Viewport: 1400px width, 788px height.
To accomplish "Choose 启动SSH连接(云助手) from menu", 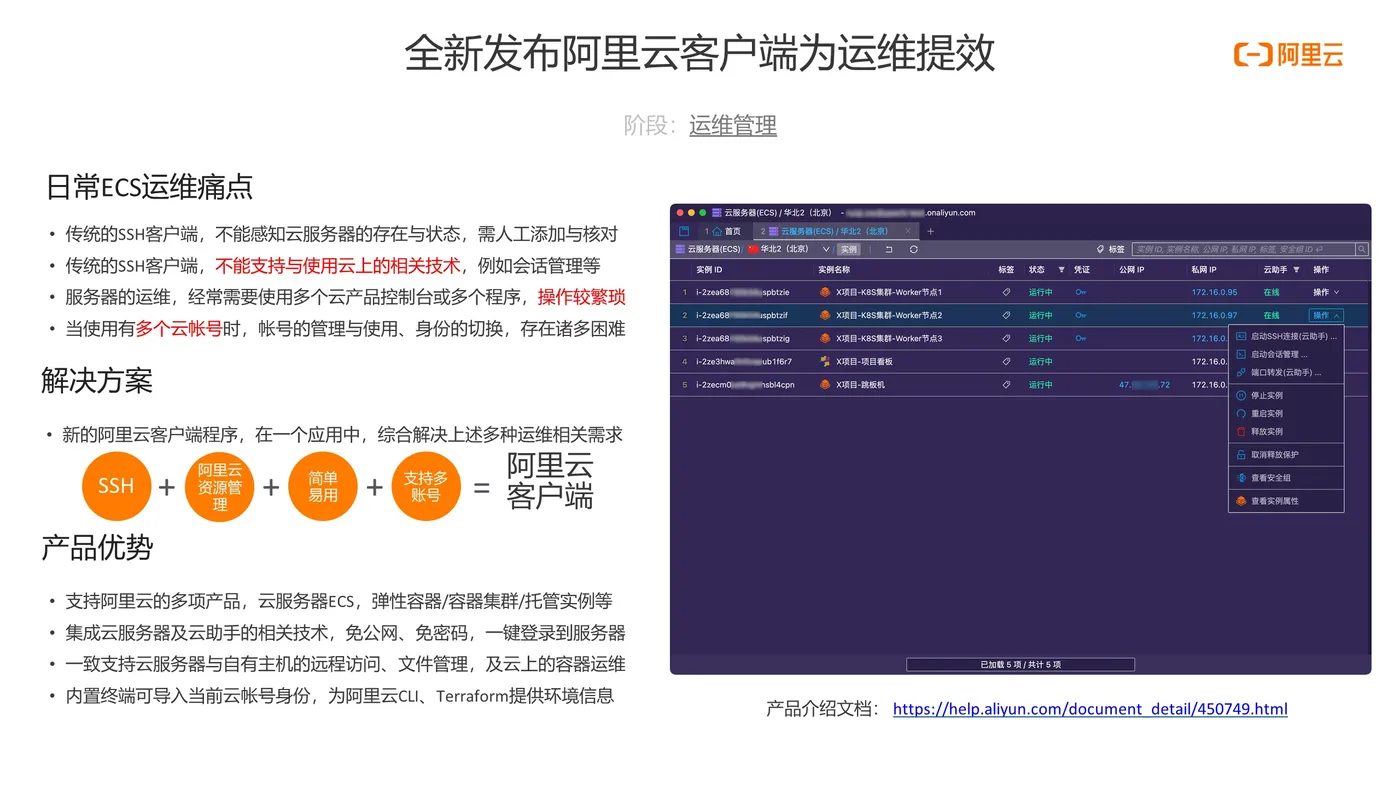I will (x=1286, y=337).
